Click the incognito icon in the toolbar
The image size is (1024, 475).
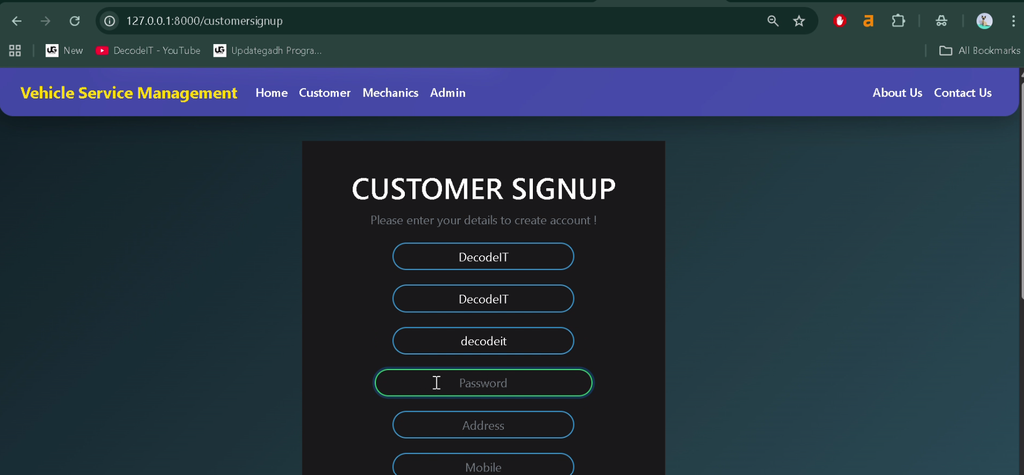point(941,21)
